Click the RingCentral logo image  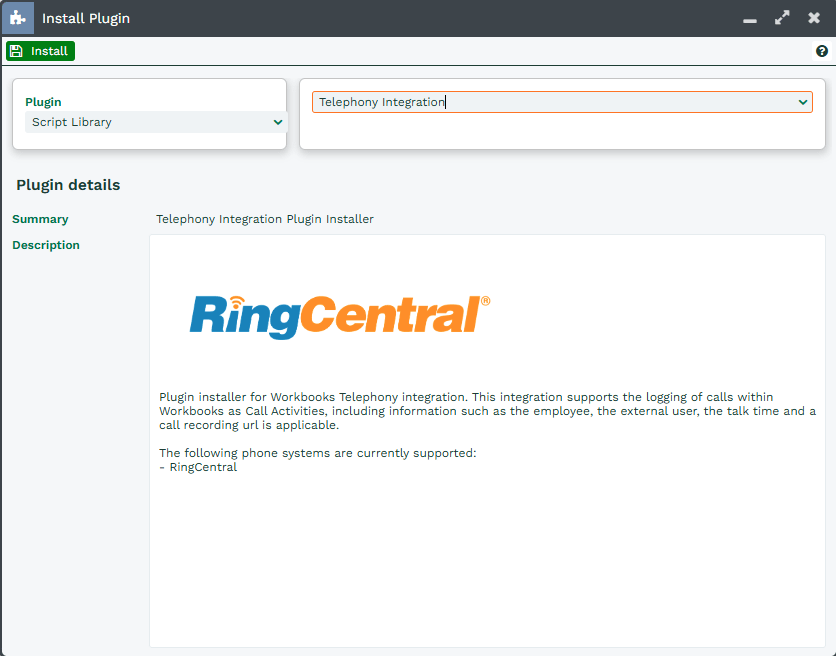[340, 315]
